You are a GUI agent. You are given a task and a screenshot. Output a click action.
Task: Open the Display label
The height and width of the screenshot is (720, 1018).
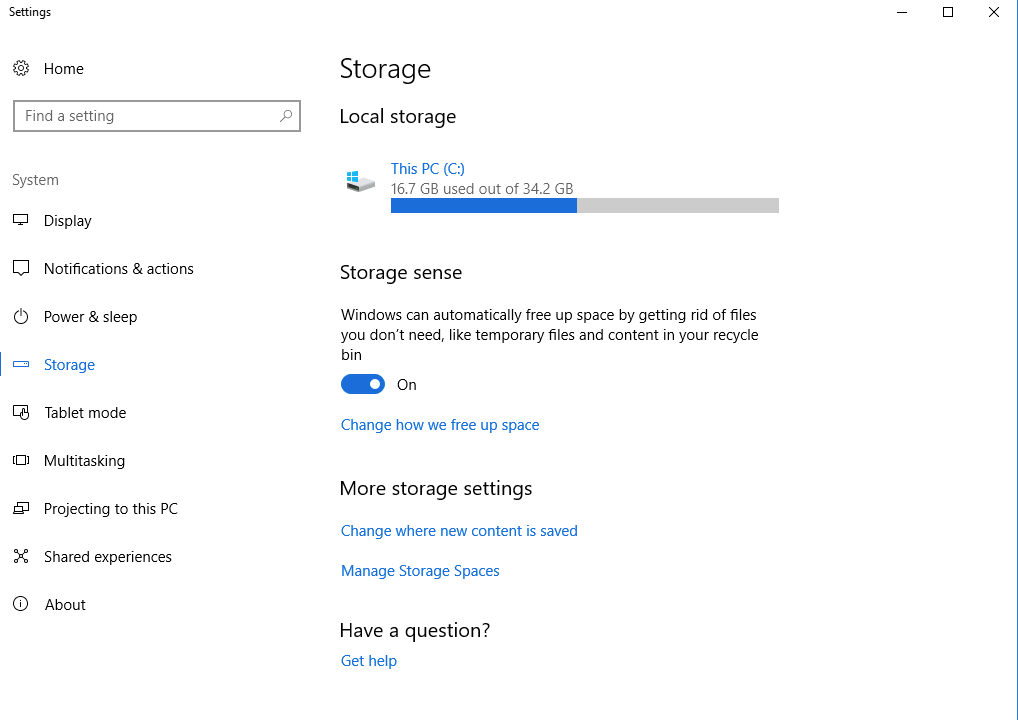click(68, 221)
